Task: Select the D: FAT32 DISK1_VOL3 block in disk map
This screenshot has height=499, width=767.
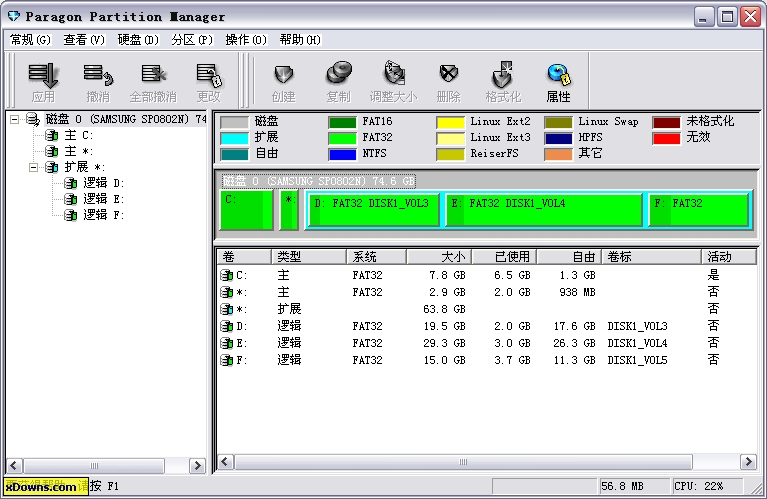Action: pos(373,209)
